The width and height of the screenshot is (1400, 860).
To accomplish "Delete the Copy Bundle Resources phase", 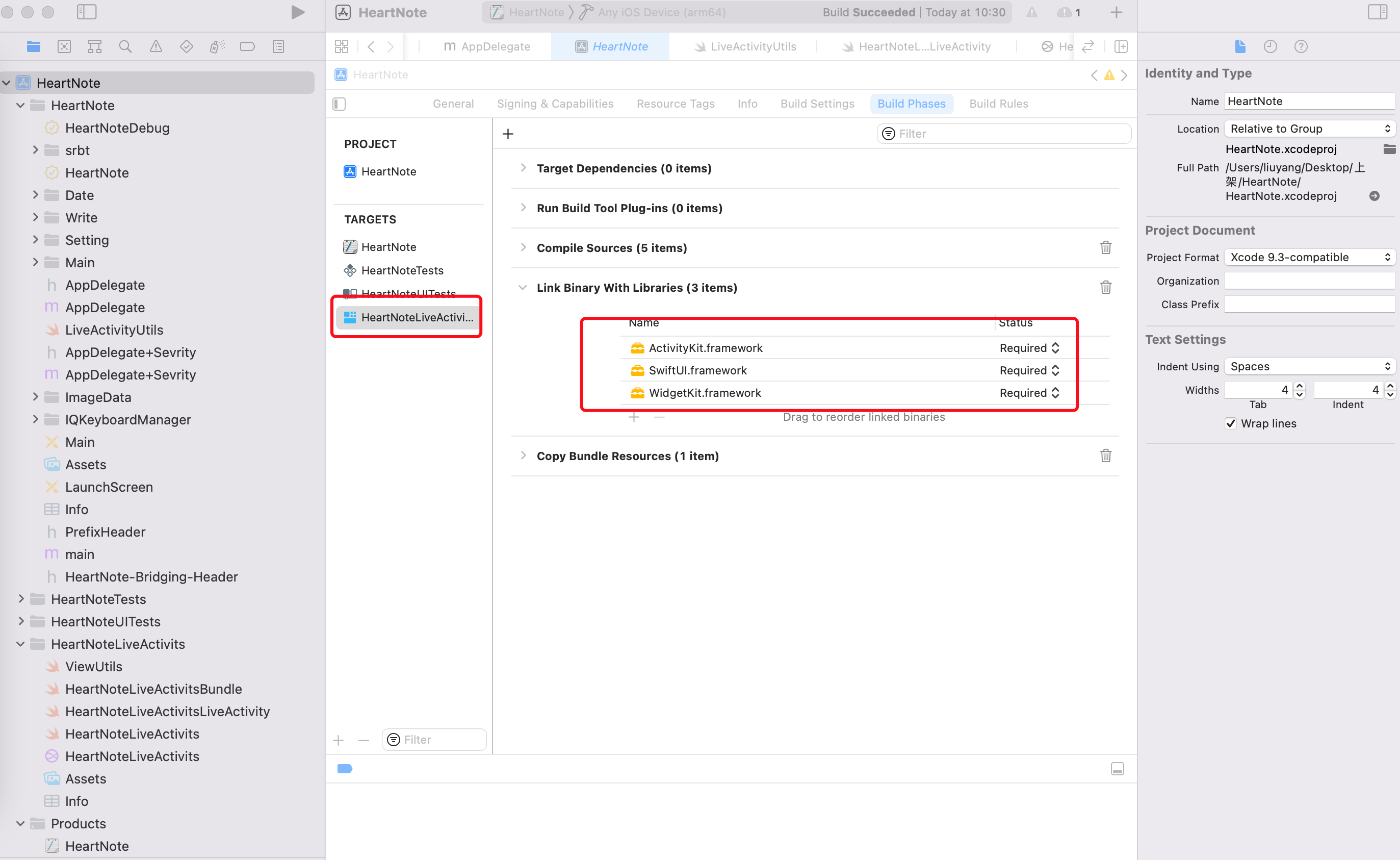I will point(1105,456).
